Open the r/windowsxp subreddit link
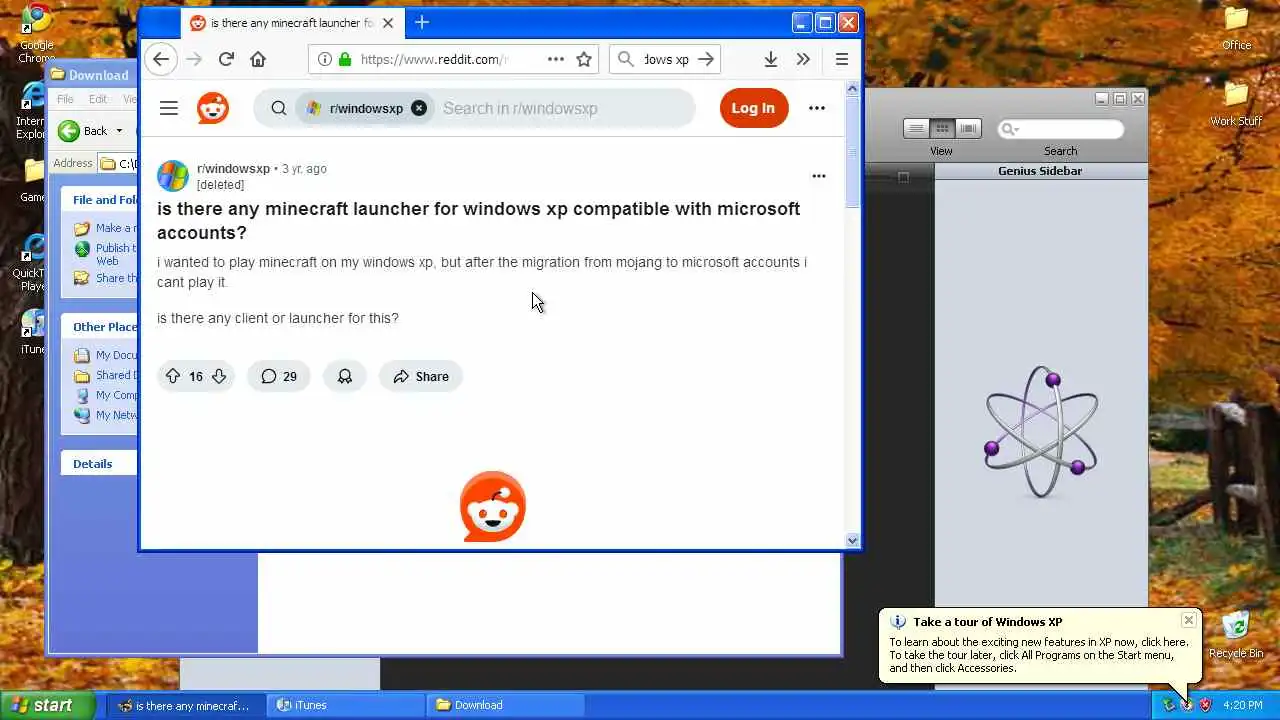The width and height of the screenshot is (1280, 720). point(233,168)
